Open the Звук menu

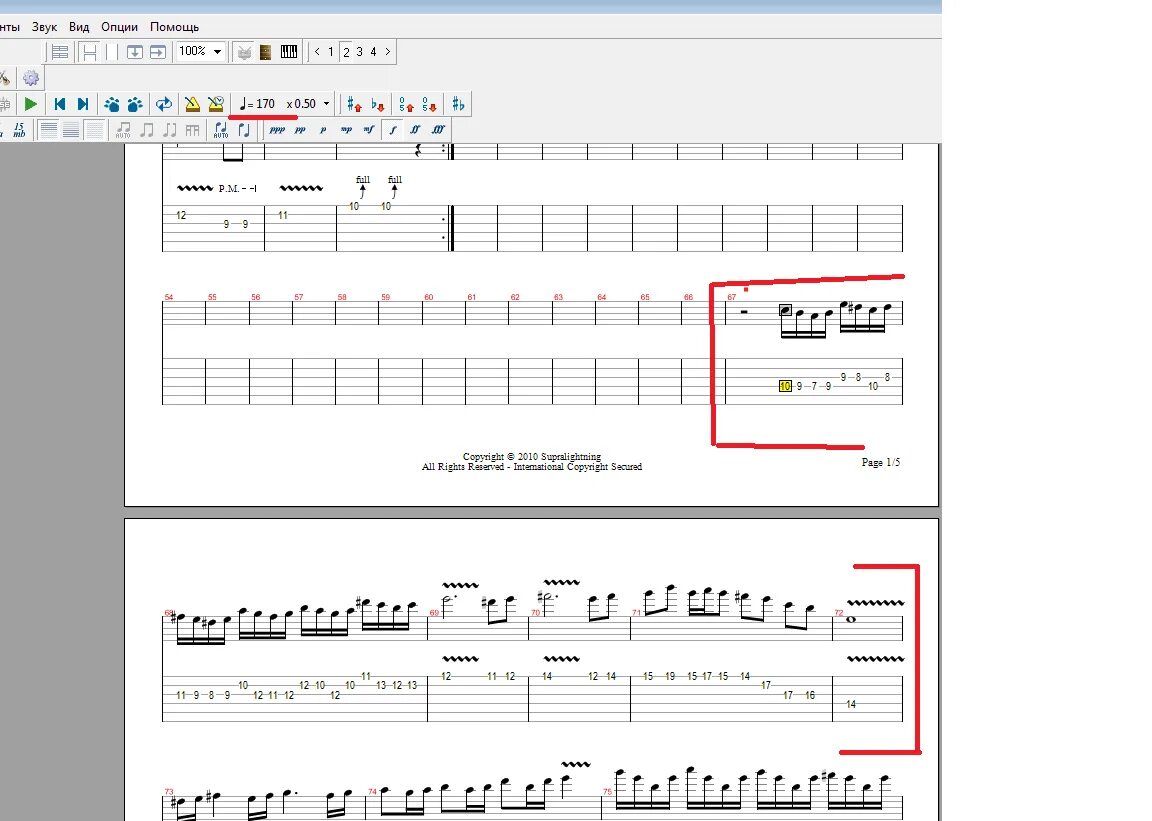(x=44, y=26)
